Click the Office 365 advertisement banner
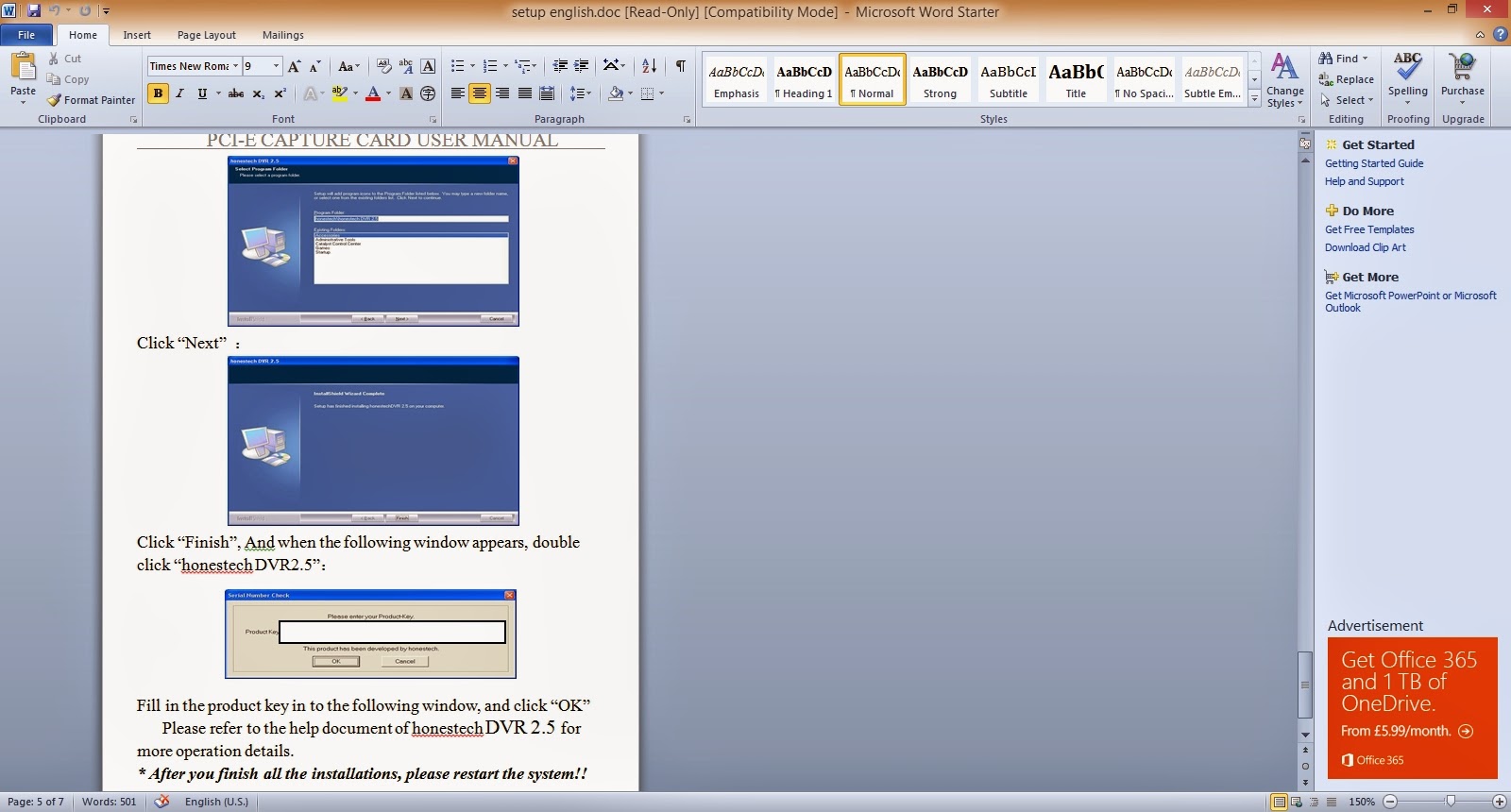Viewport: 1511px width, 812px height. (x=1412, y=708)
